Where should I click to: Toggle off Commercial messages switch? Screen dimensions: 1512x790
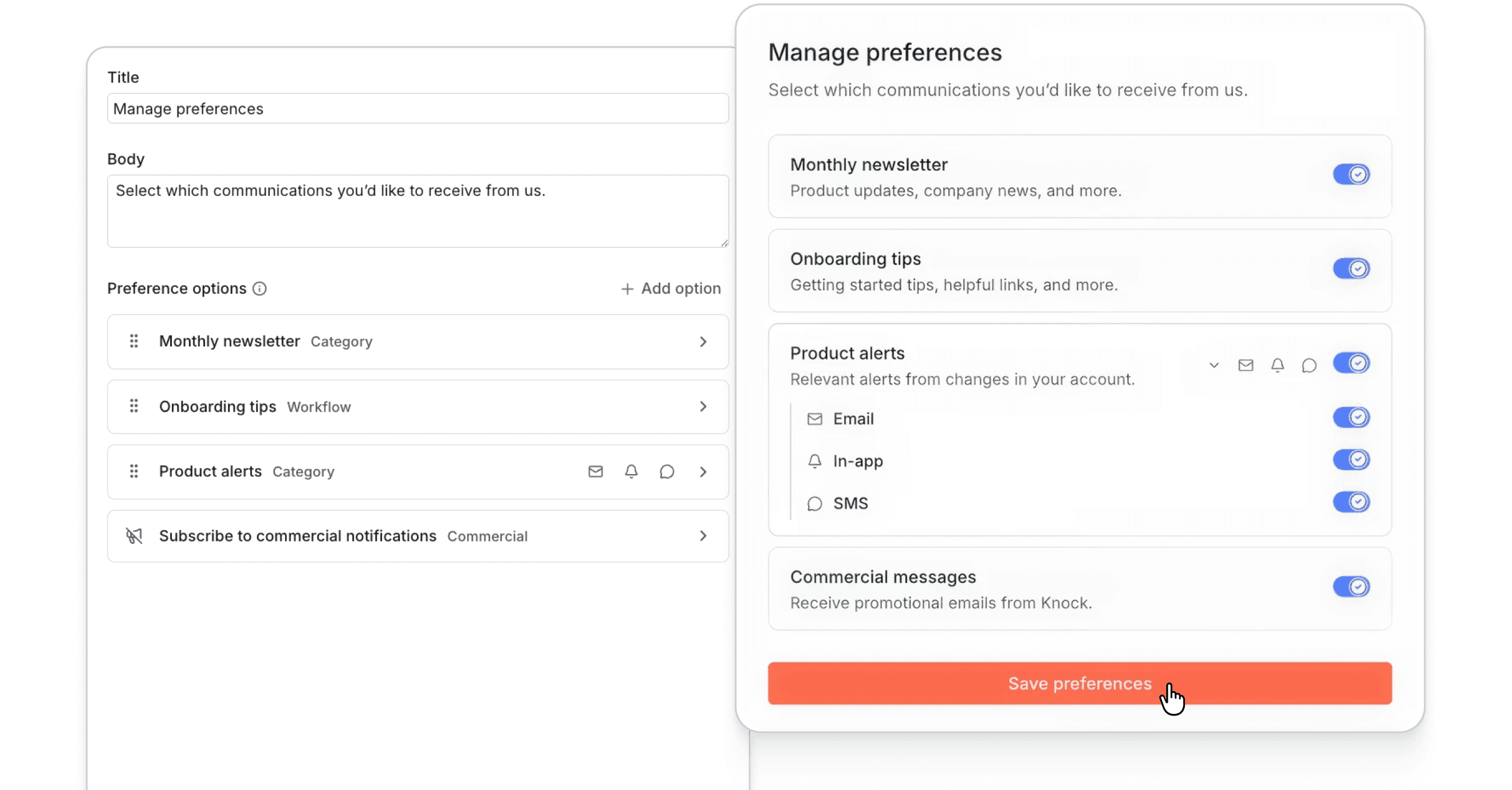(x=1351, y=586)
